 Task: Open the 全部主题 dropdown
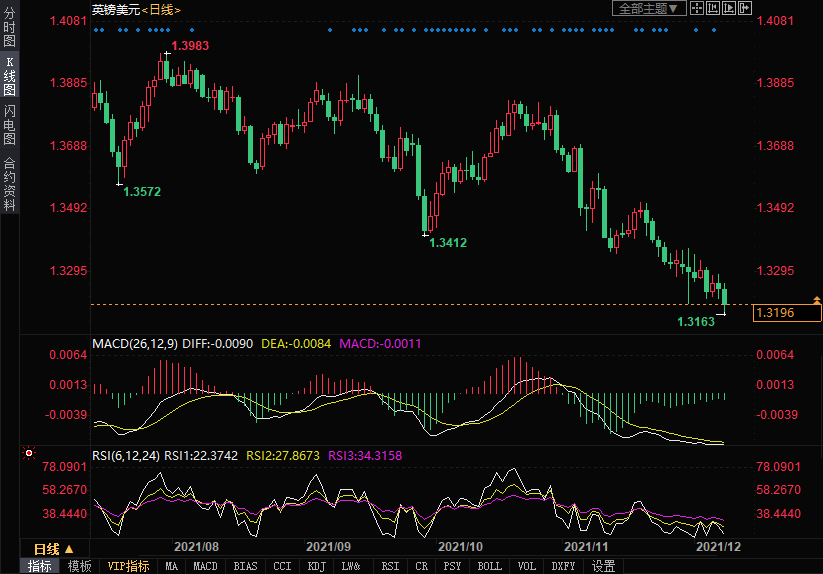[x=648, y=8]
